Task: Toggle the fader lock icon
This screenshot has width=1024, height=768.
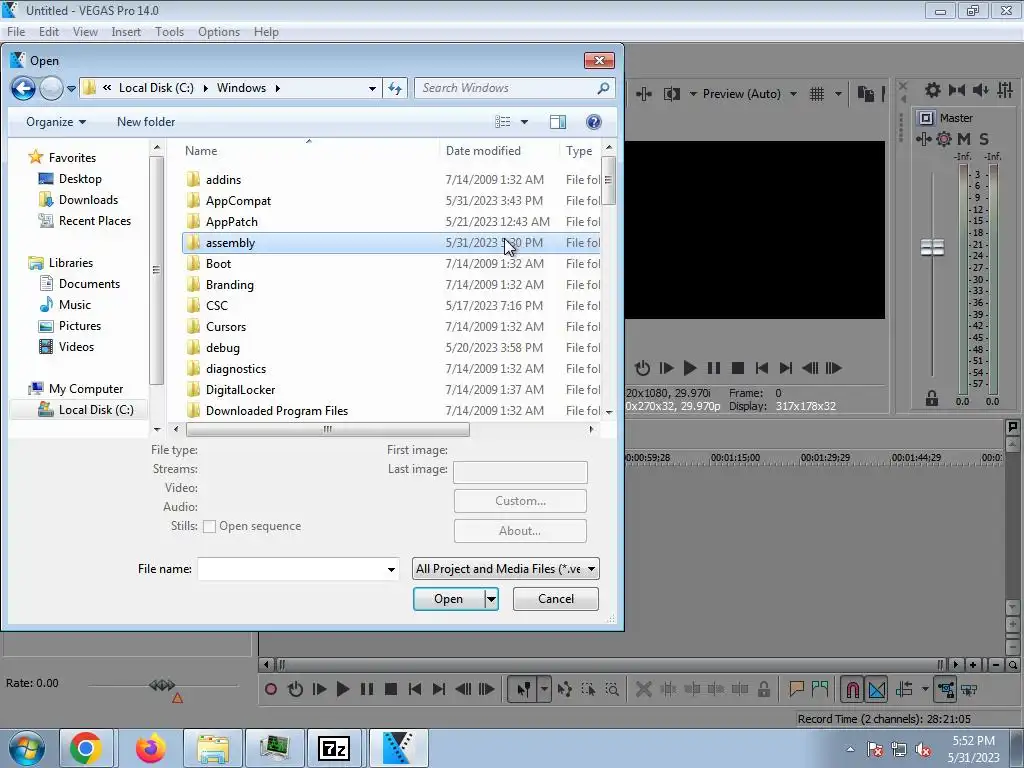Action: (x=932, y=398)
